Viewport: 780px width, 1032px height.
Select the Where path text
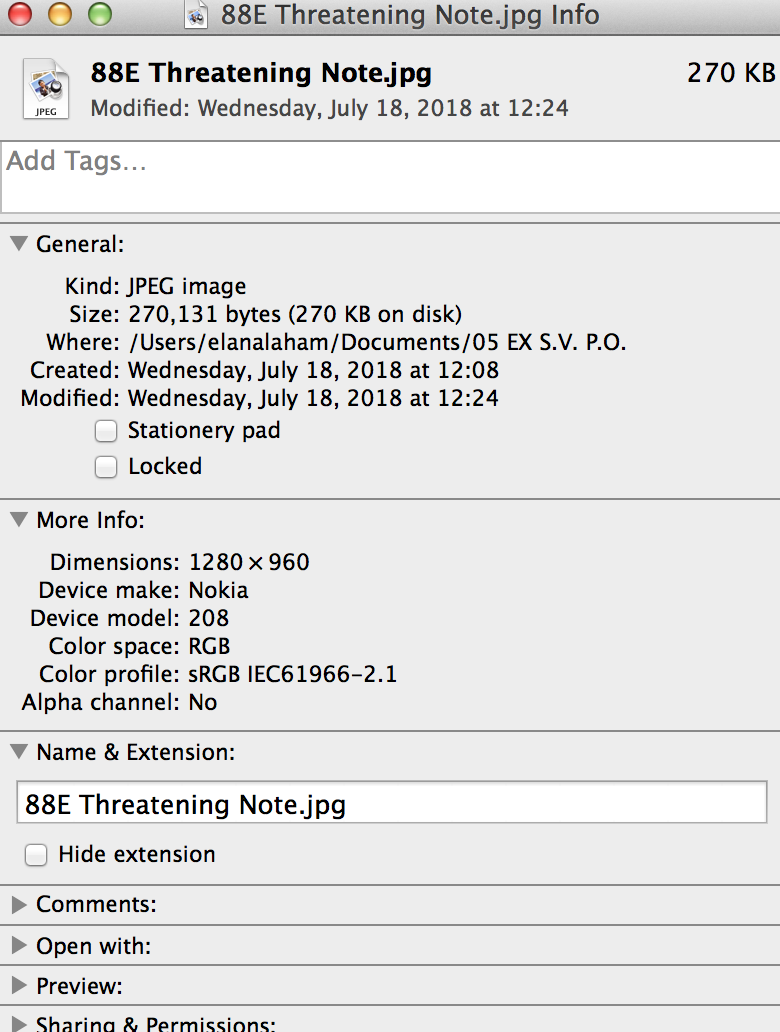point(377,342)
